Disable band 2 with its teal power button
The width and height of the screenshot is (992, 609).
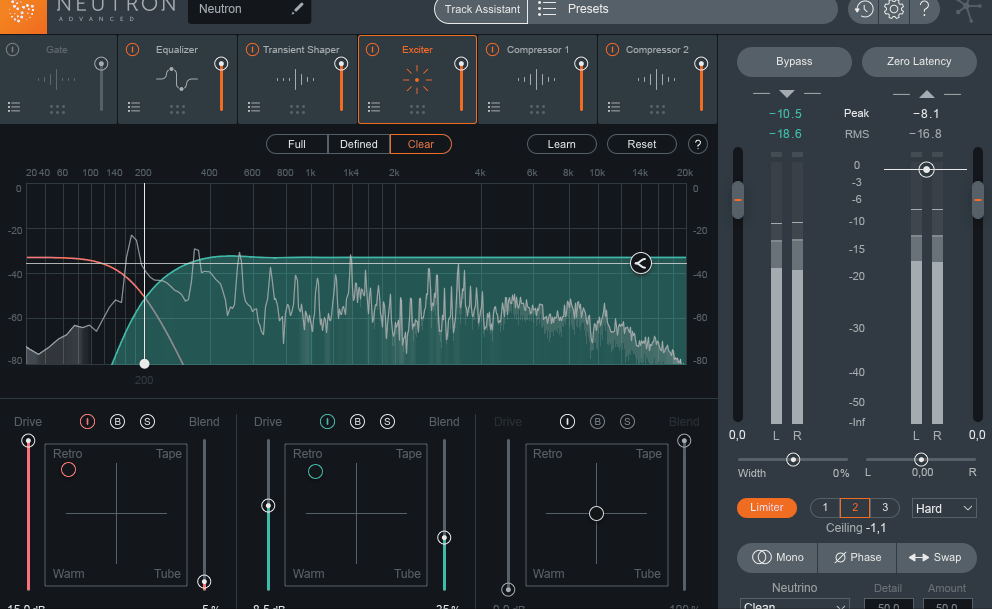tap(327, 422)
